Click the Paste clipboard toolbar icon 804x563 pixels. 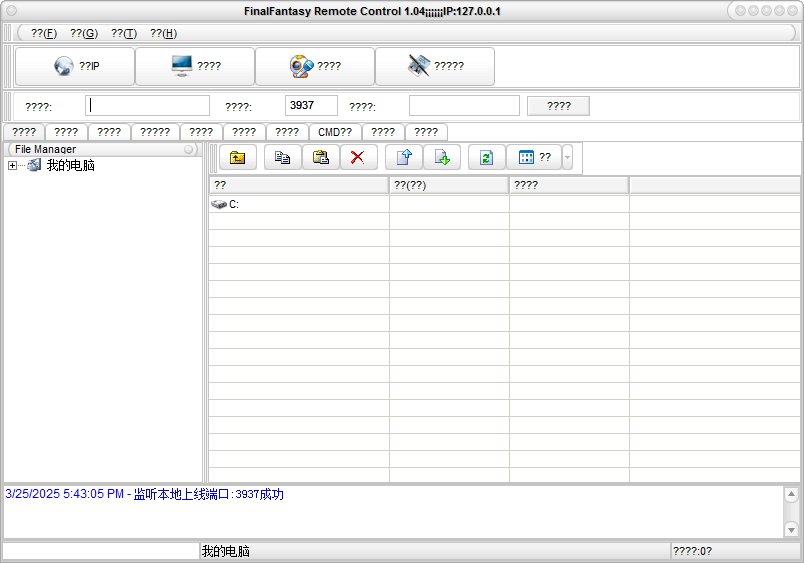pos(320,157)
